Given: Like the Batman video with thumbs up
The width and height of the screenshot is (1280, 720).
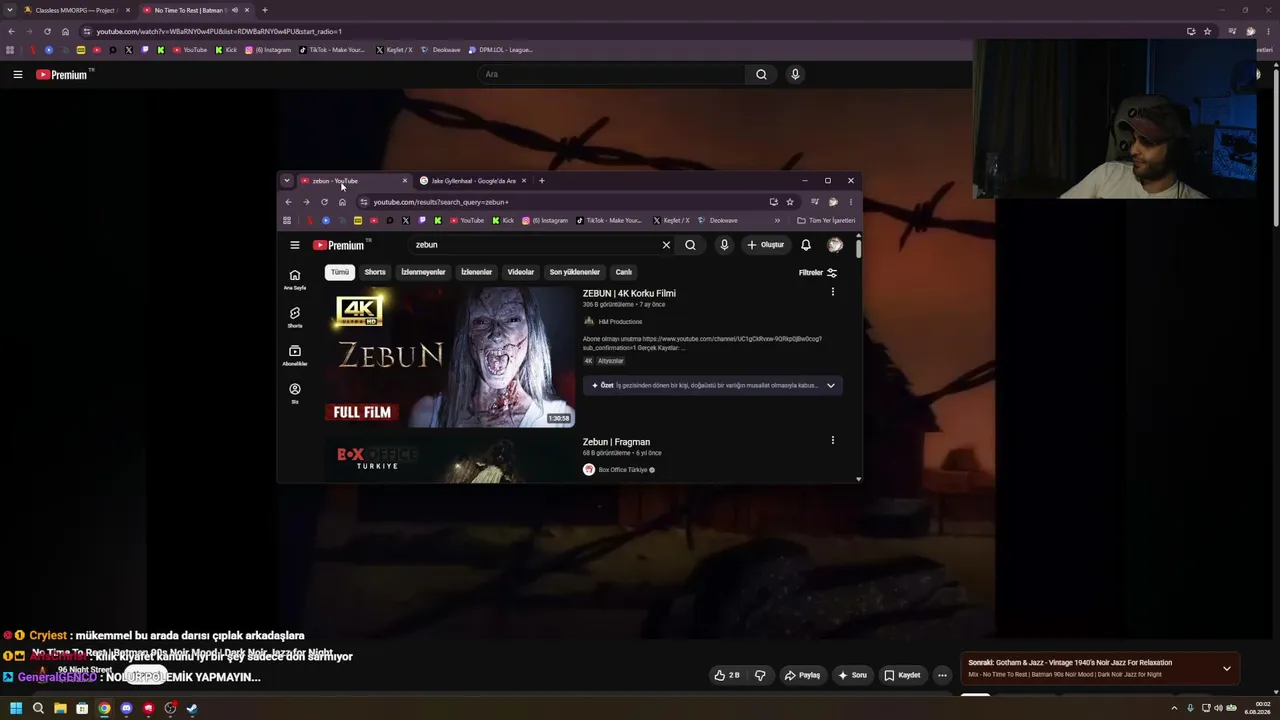Looking at the screenshot, I should point(727,675).
